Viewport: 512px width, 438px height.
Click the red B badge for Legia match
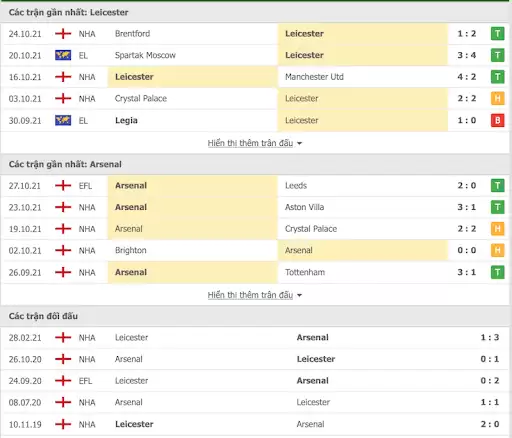(x=497, y=120)
